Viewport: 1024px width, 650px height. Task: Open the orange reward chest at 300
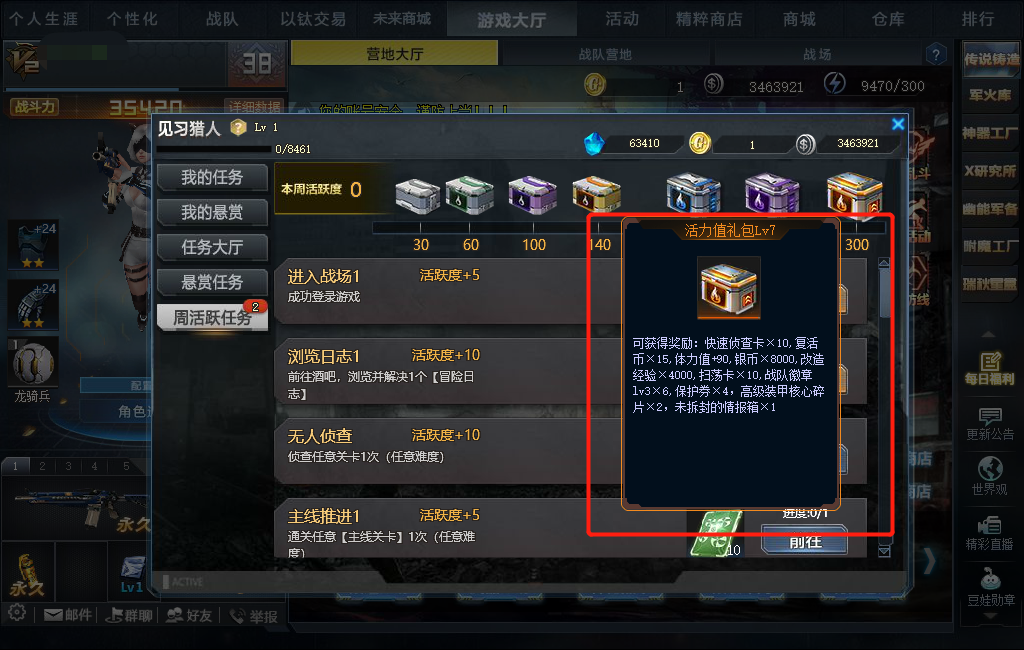click(x=854, y=193)
